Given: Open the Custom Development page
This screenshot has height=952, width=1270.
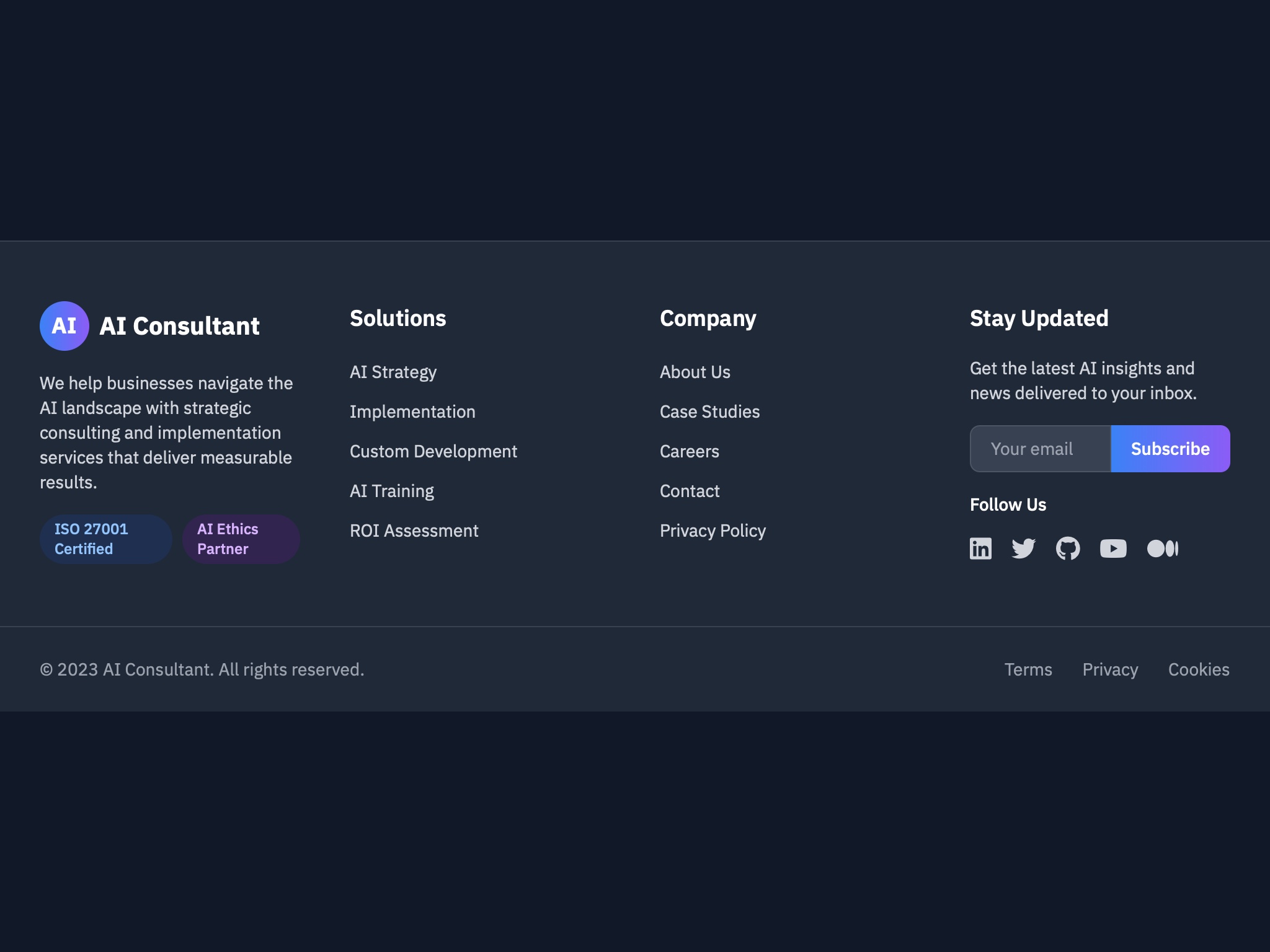Looking at the screenshot, I should [x=433, y=451].
